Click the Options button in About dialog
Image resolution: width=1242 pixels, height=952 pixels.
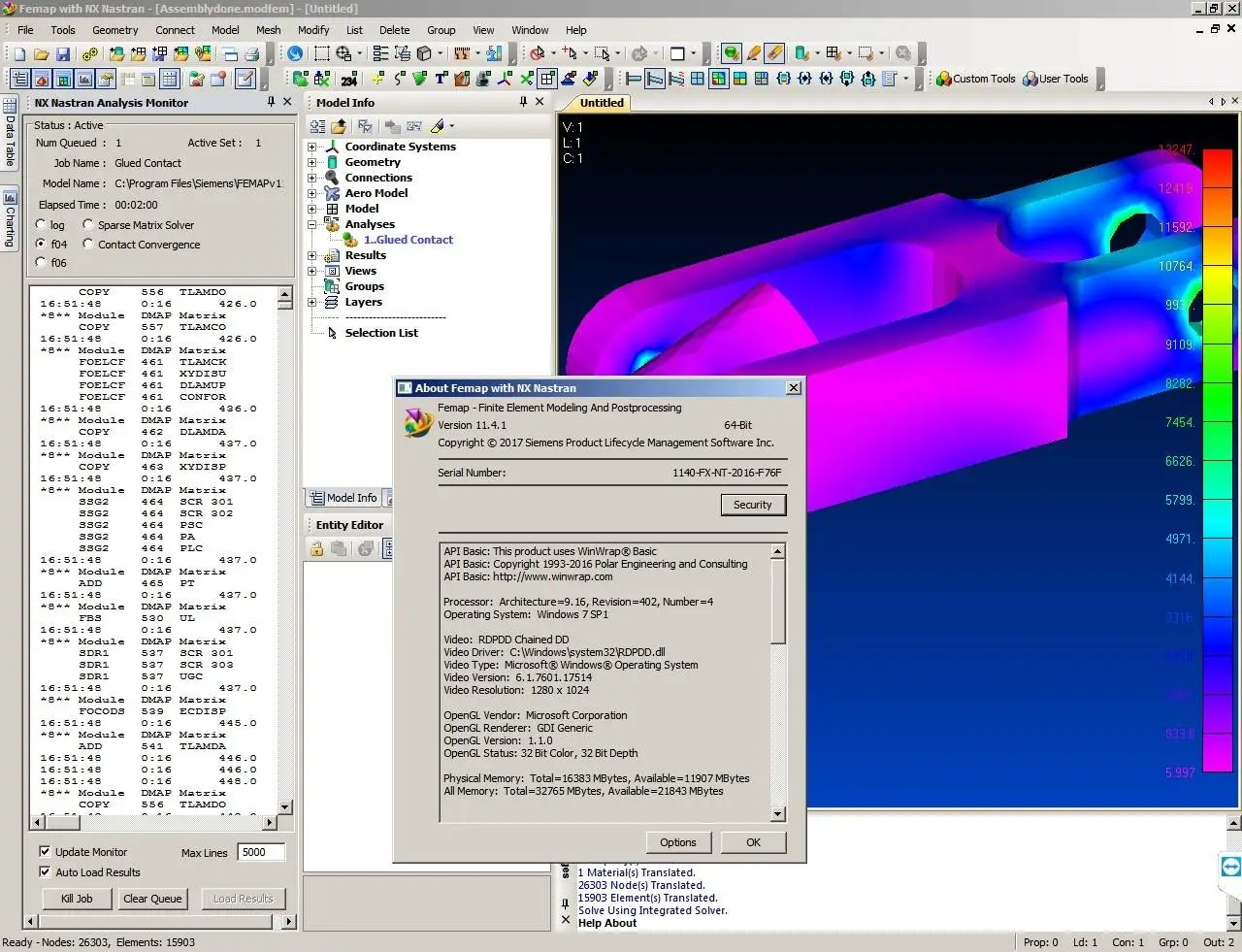[x=678, y=842]
